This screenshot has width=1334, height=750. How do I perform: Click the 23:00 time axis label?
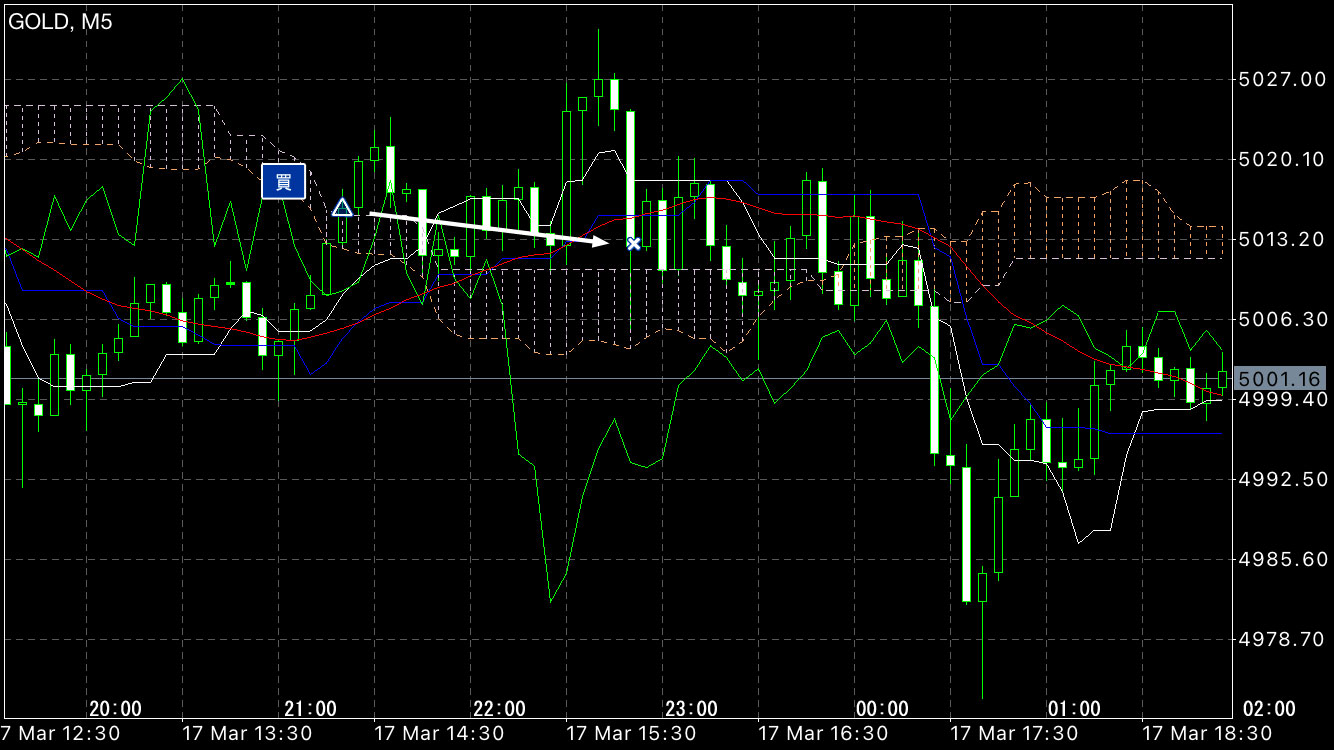click(x=692, y=709)
